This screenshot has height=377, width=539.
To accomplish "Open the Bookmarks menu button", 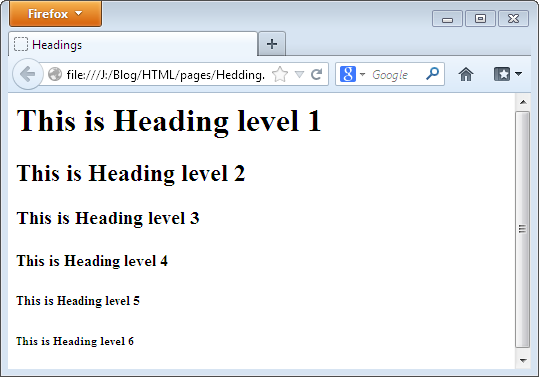I will (x=502, y=74).
